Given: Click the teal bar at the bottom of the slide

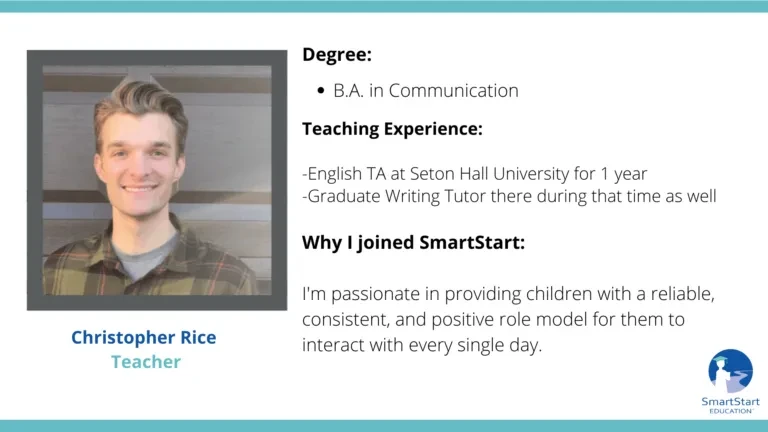Looking at the screenshot, I should [384, 426].
